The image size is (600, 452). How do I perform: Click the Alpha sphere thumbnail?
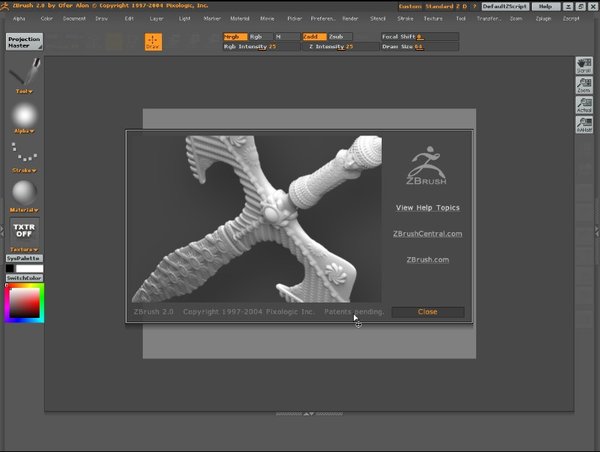pos(25,113)
